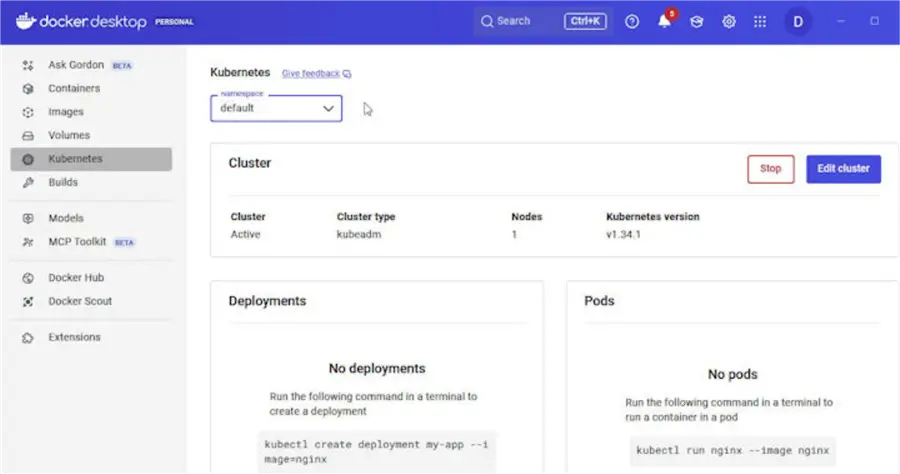Image resolution: width=900 pixels, height=474 pixels.
Task: Click the feedback external-link icon
Action: click(x=347, y=74)
